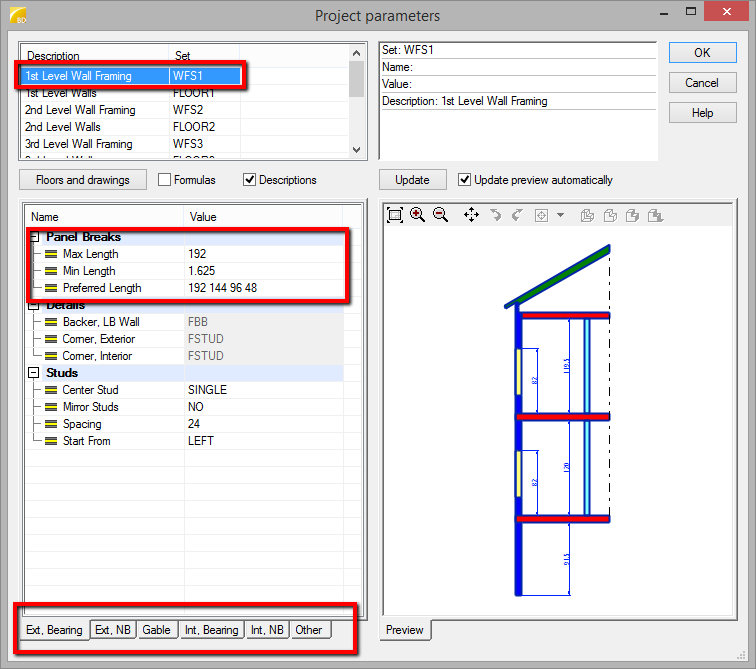756x669 pixels.
Task: Collapse the Panel Breaks group
Action: (35, 237)
